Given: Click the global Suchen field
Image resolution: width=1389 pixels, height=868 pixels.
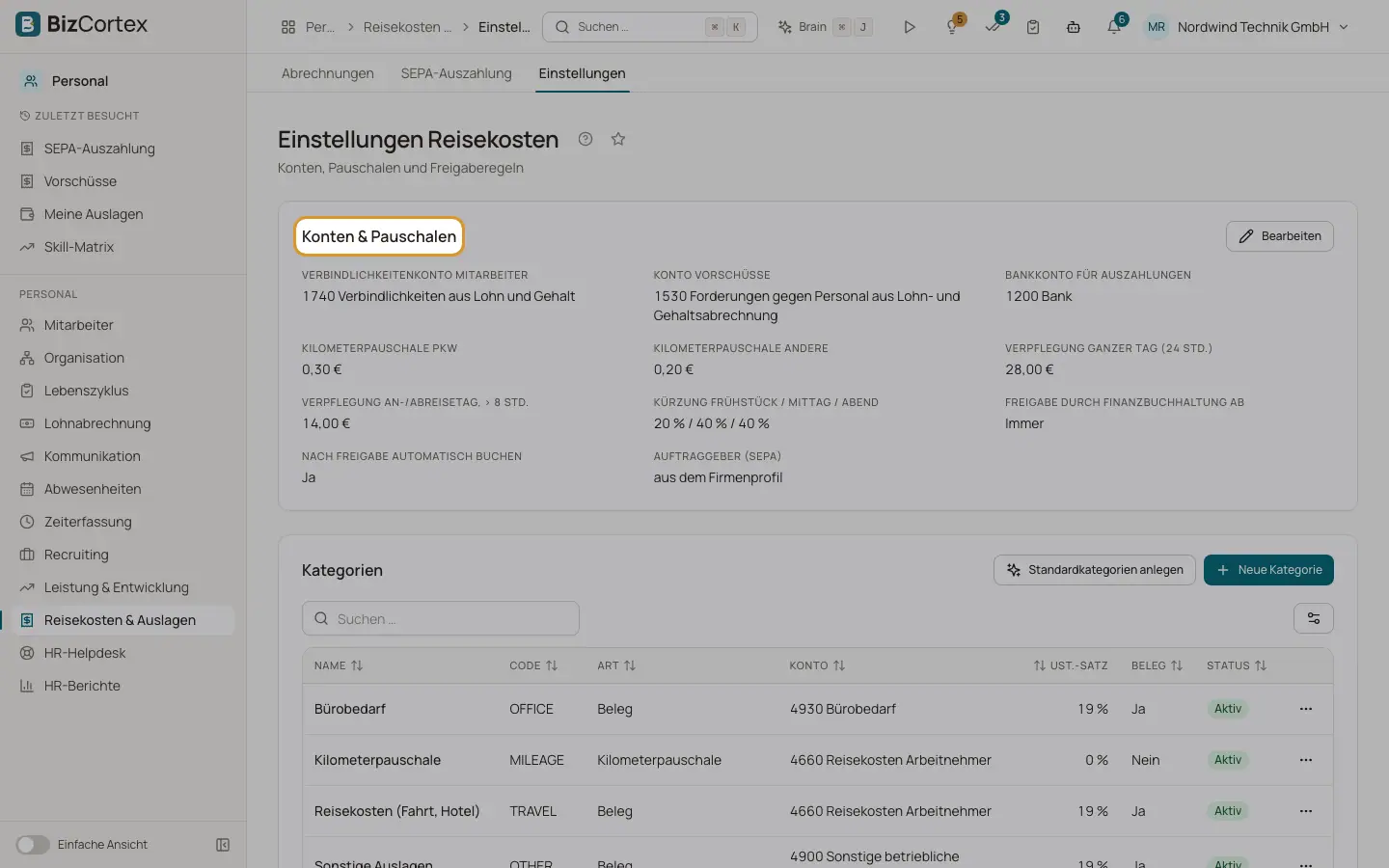Looking at the screenshot, I should 650,27.
